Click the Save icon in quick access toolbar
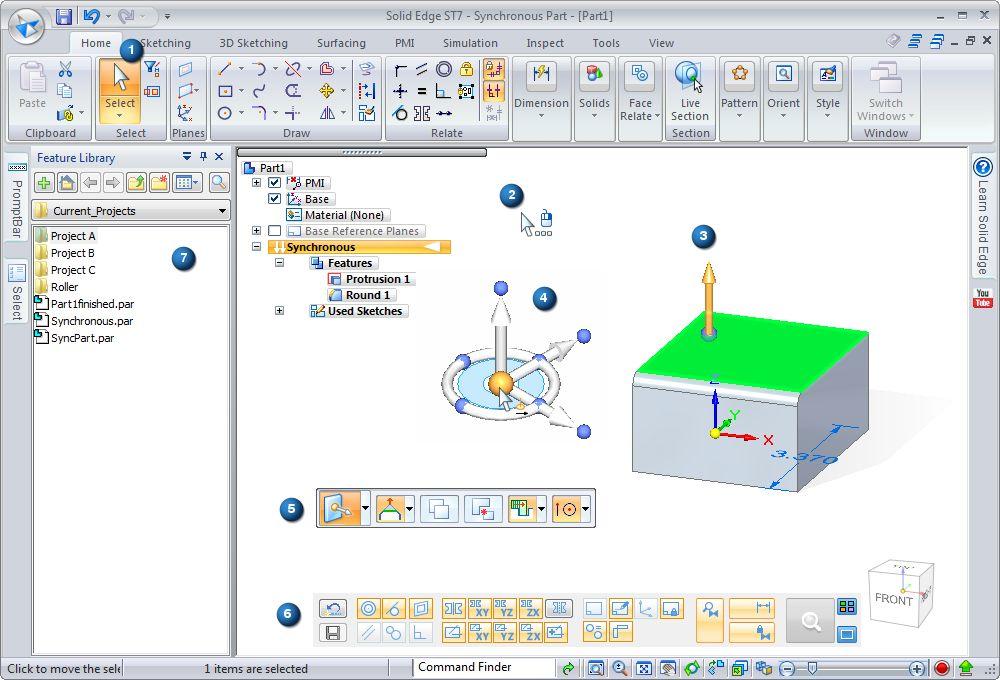The height and width of the screenshot is (680, 1000). 64,16
